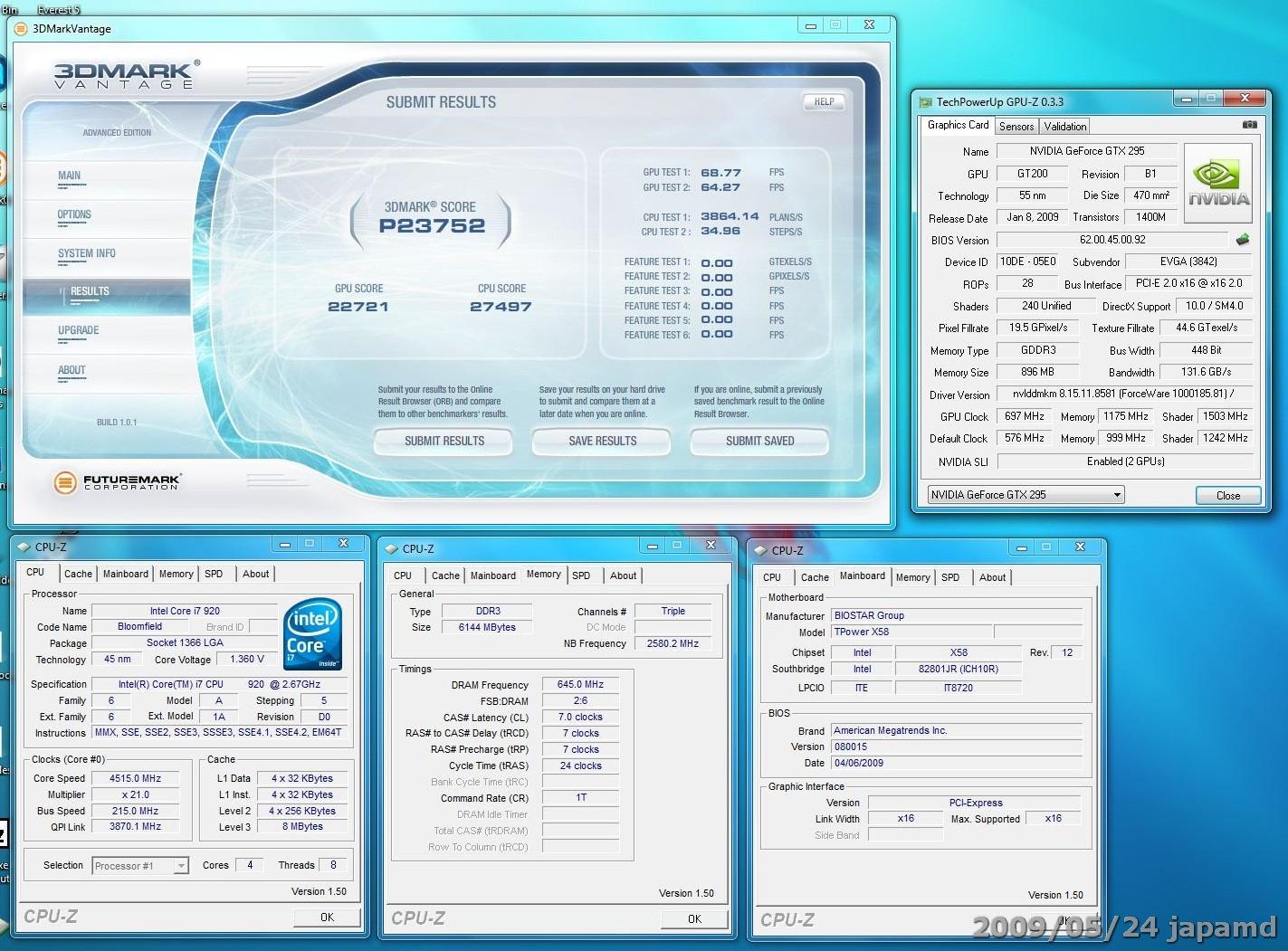Click the 3DMark score P23752
Screen dimensions: 1288x951
click(x=432, y=226)
